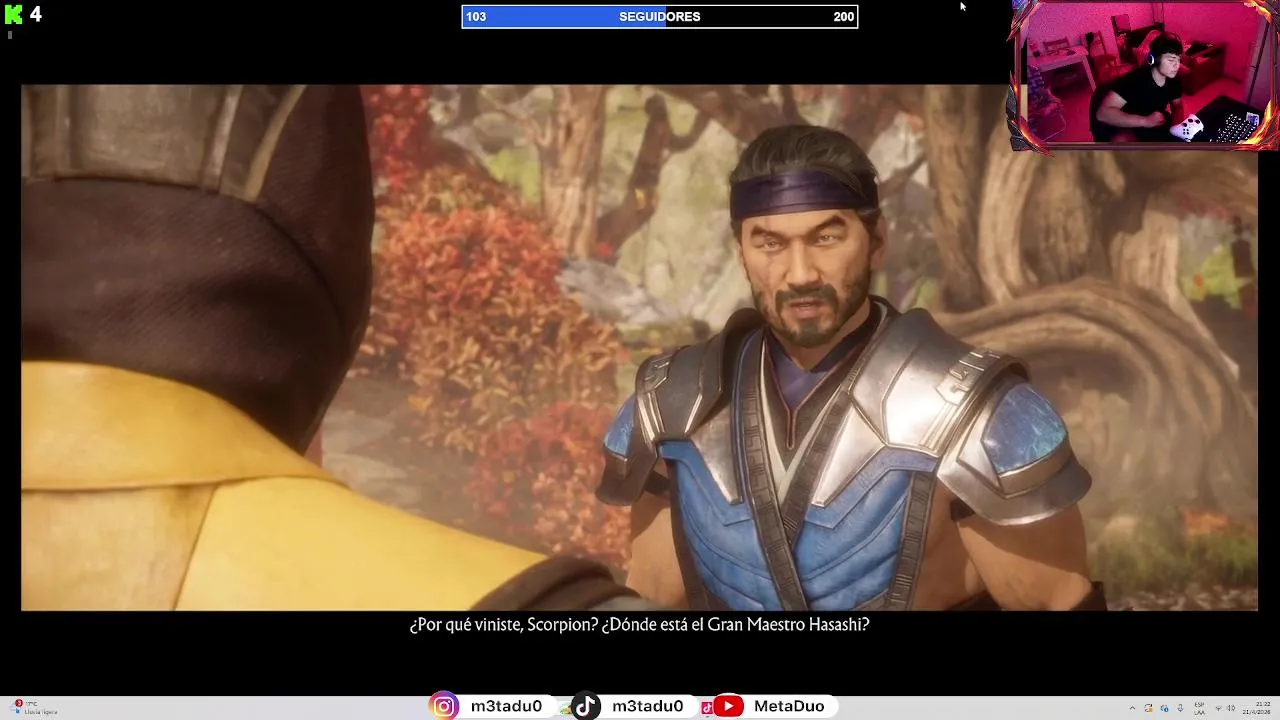The width and height of the screenshot is (1280, 720).
Task: Click the TikTok icon in bottom banner
Action: [586, 706]
